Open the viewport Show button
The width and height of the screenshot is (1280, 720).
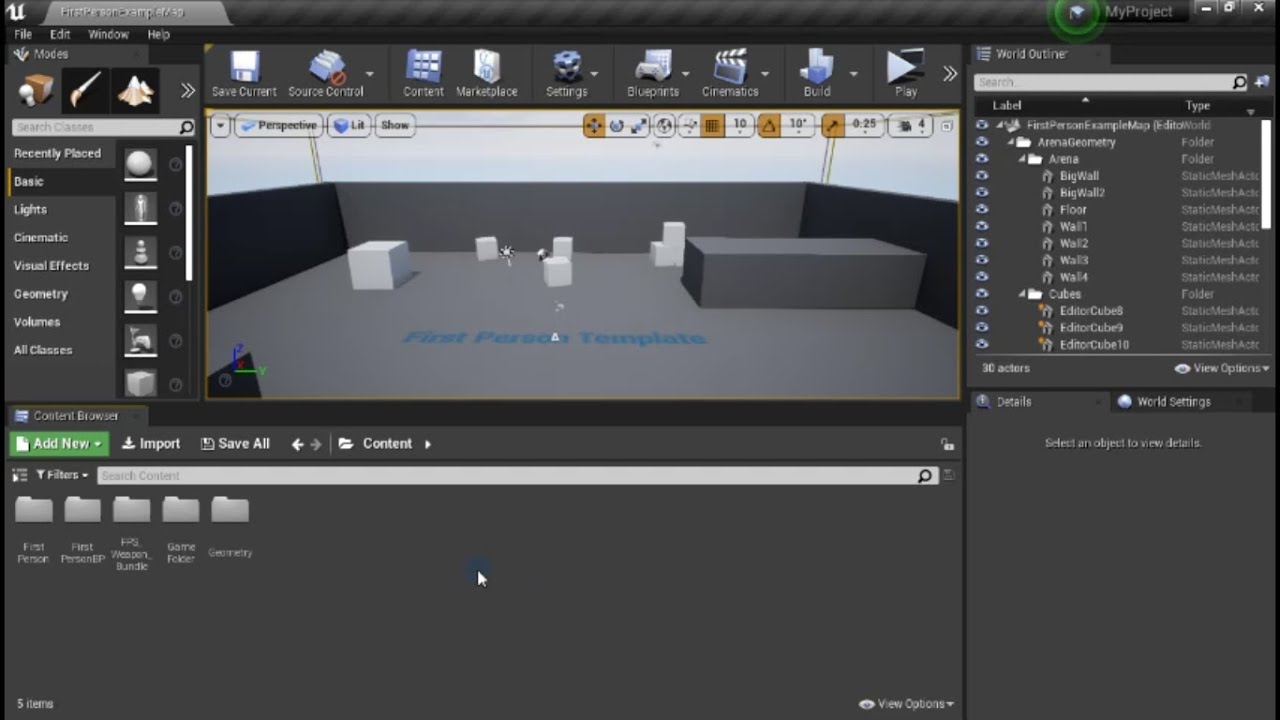[x=395, y=125]
